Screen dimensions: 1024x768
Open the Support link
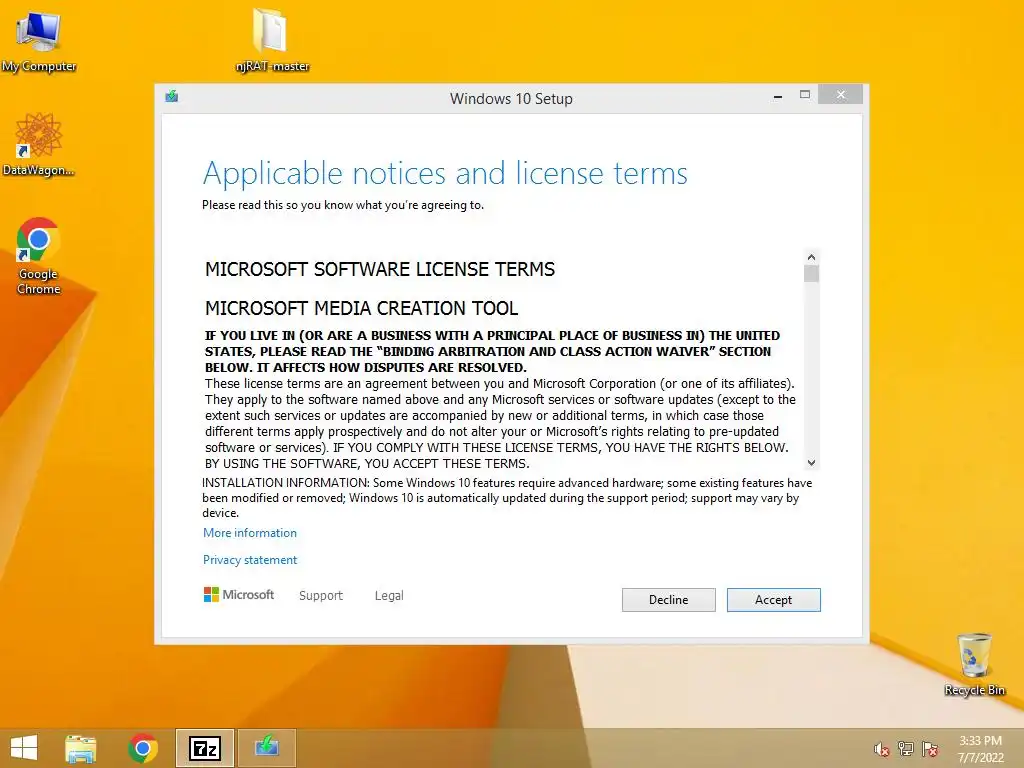coord(321,596)
